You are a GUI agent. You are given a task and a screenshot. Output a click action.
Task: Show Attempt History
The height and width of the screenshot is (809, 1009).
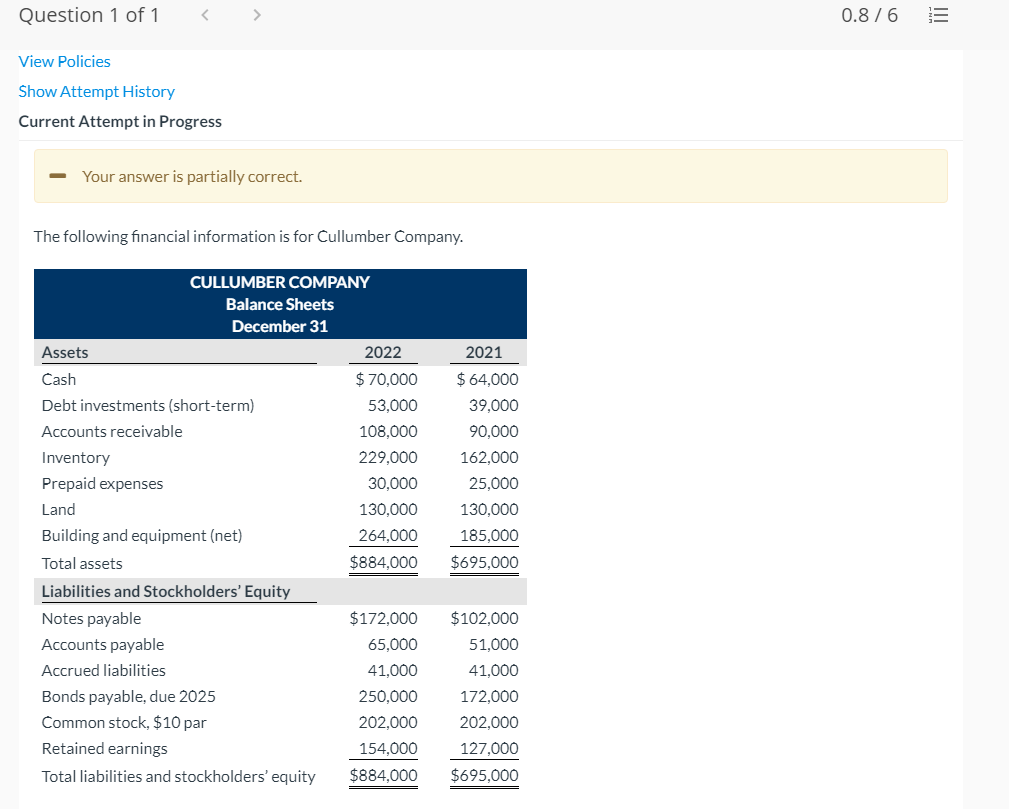96,91
